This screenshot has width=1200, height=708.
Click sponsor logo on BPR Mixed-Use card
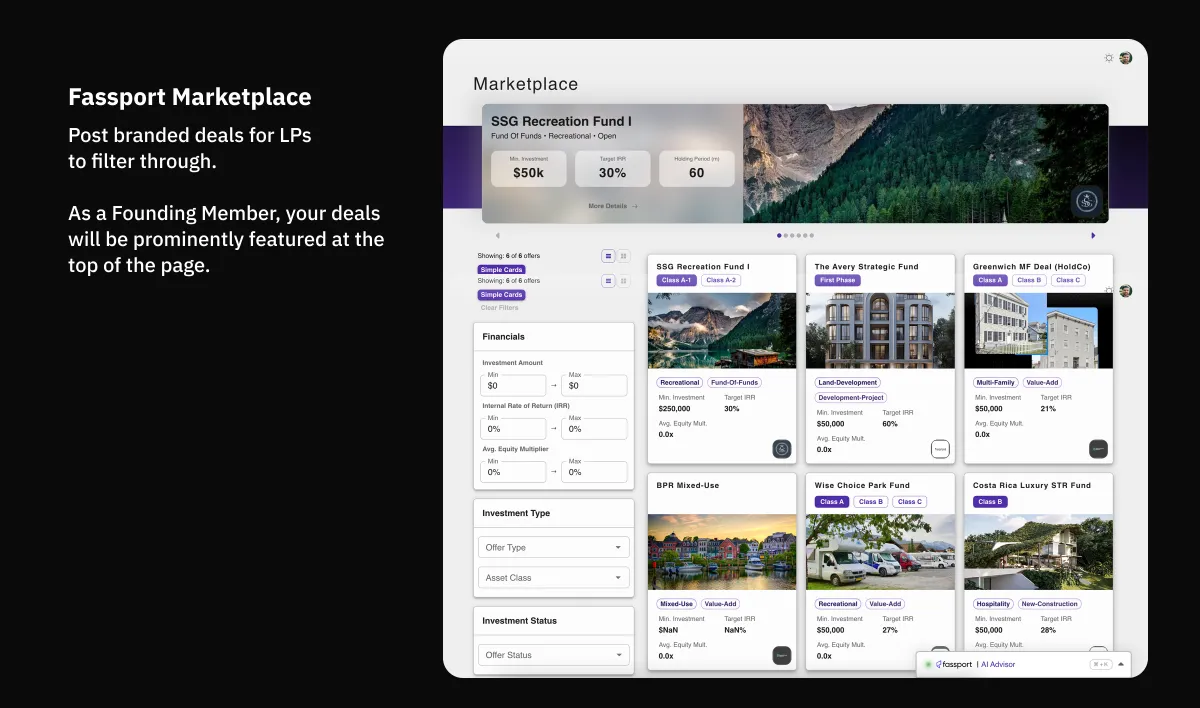[x=782, y=655]
